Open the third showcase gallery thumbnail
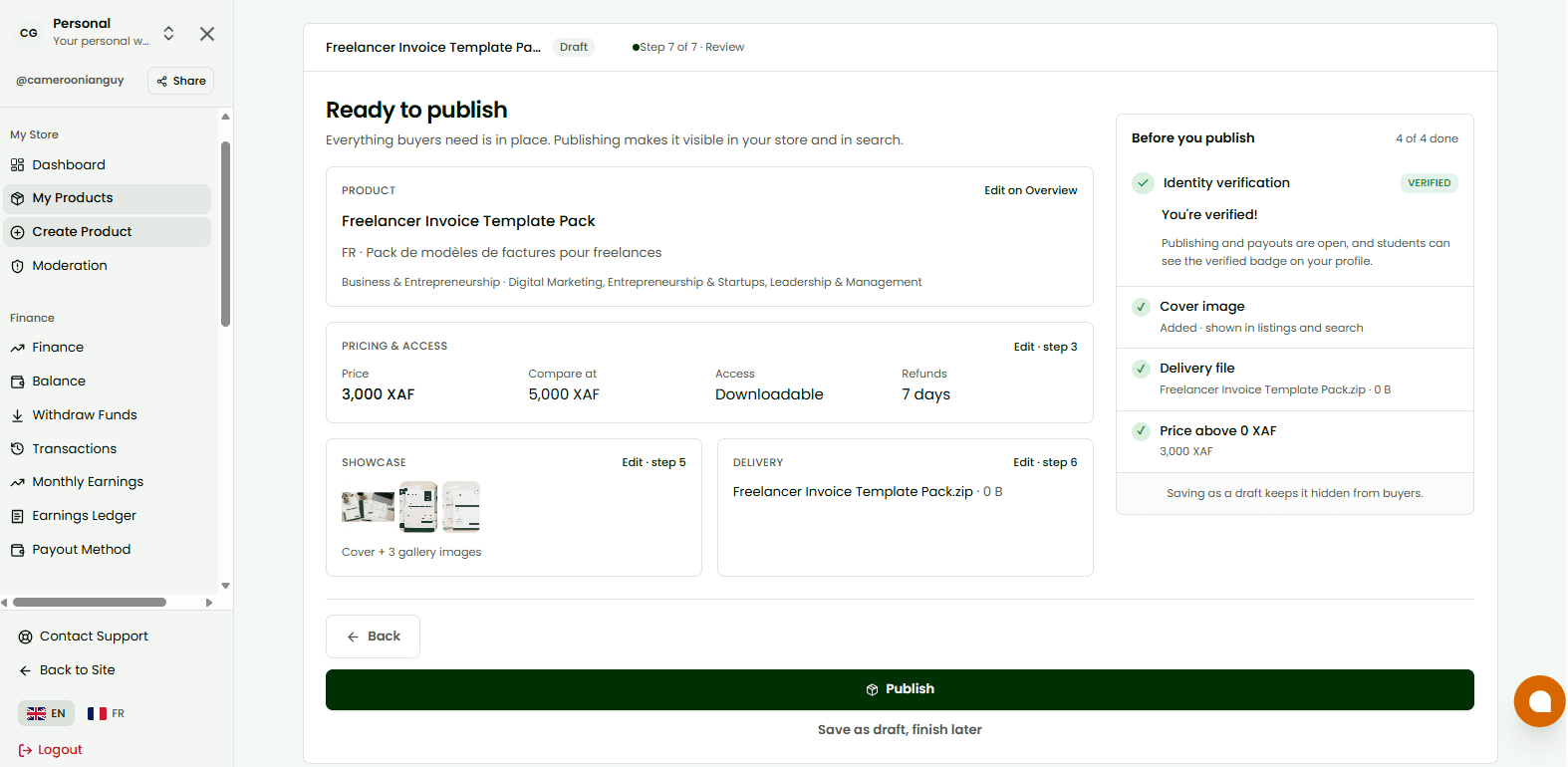The width and height of the screenshot is (1568, 767). [x=461, y=507]
